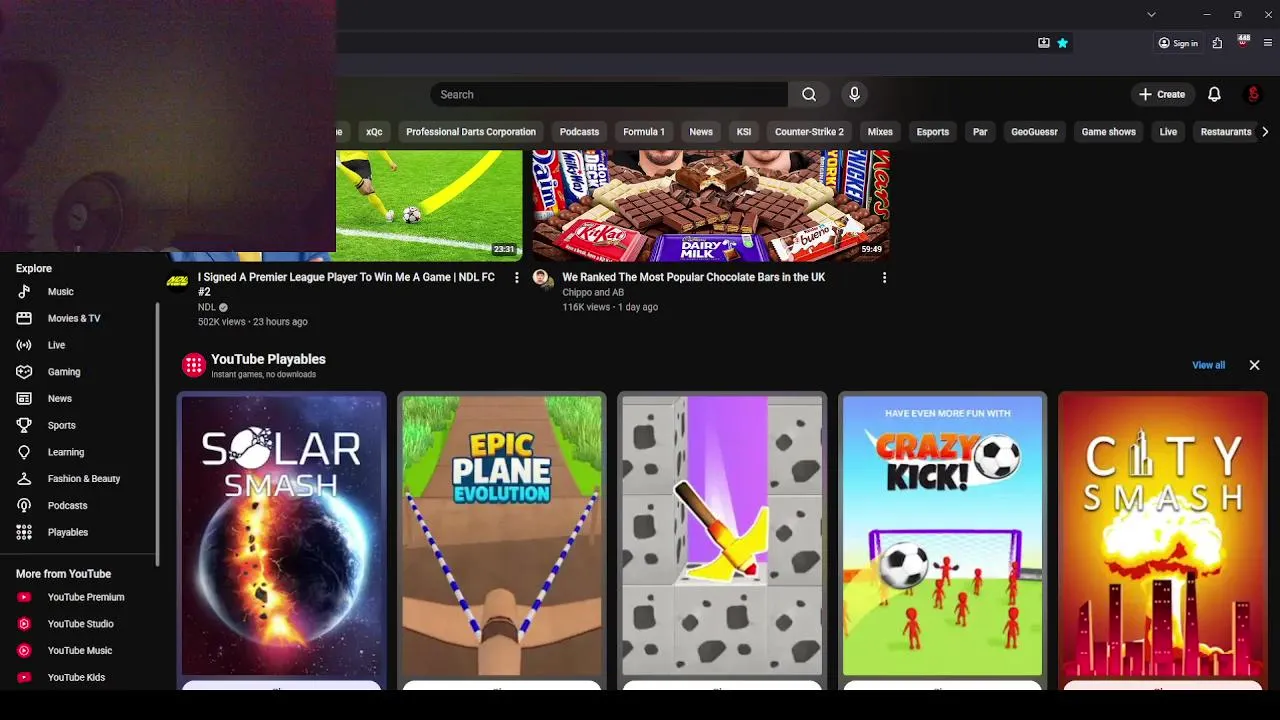Open Movies & TV sidebar icon
Screen dimensions: 1280x720
pyautogui.click(x=25, y=318)
